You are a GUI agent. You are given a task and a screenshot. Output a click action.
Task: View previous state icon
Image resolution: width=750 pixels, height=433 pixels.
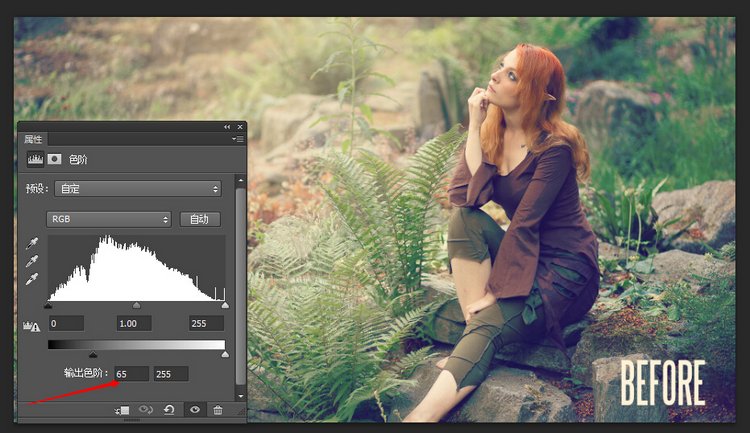(145, 410)
